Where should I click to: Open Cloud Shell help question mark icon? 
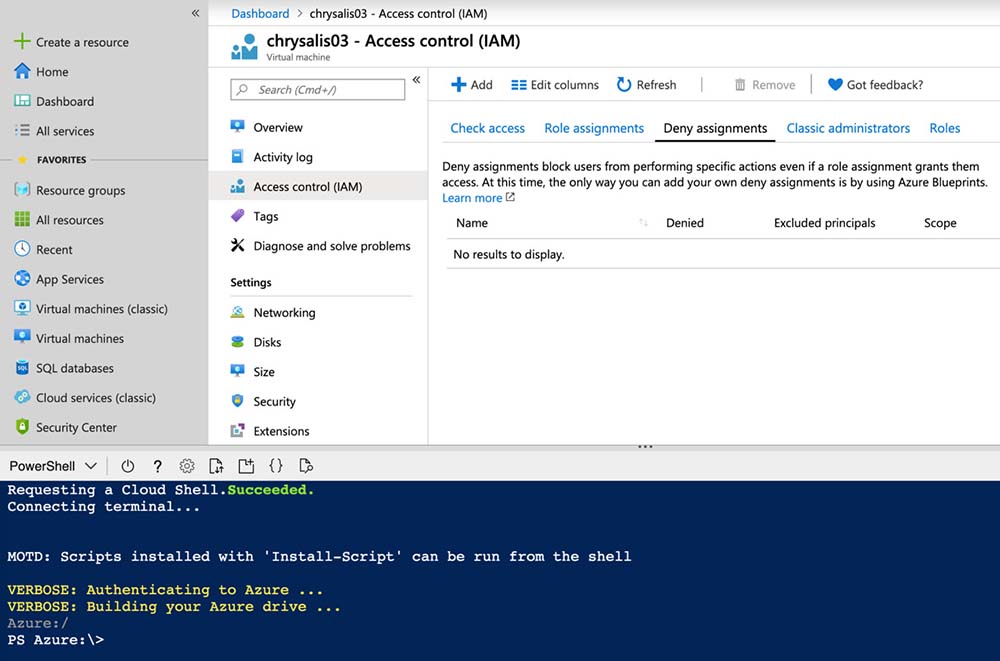tap(157, 466)
